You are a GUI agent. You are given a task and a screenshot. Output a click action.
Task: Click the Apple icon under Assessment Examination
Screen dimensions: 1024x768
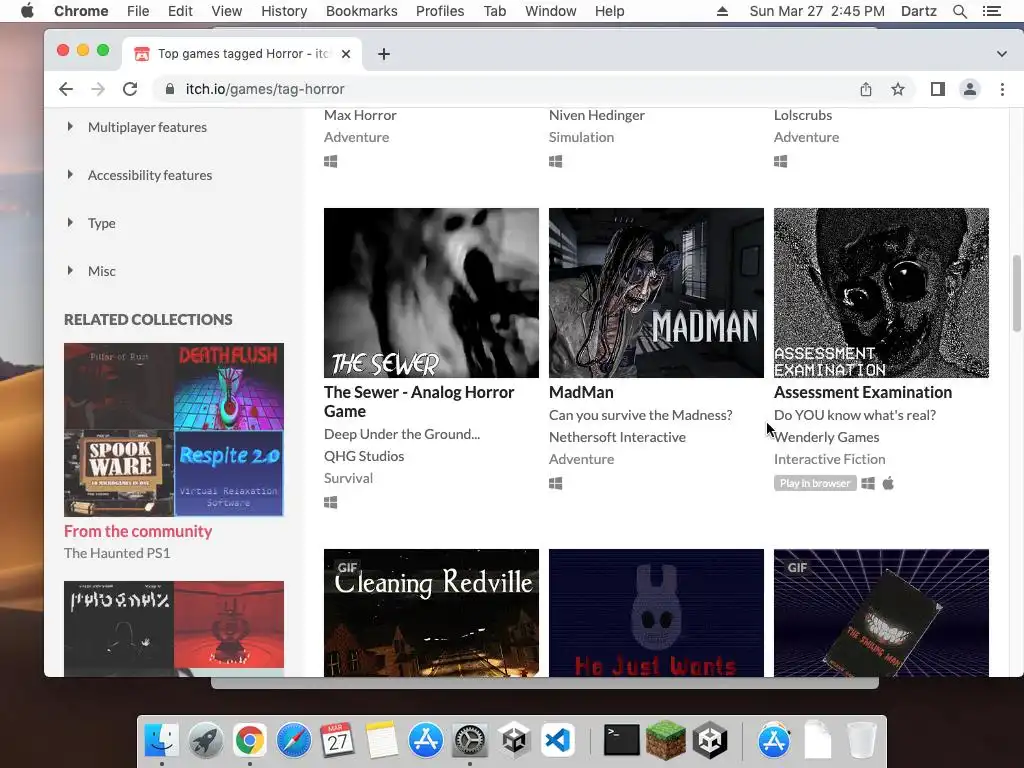[x=888, y=483]
